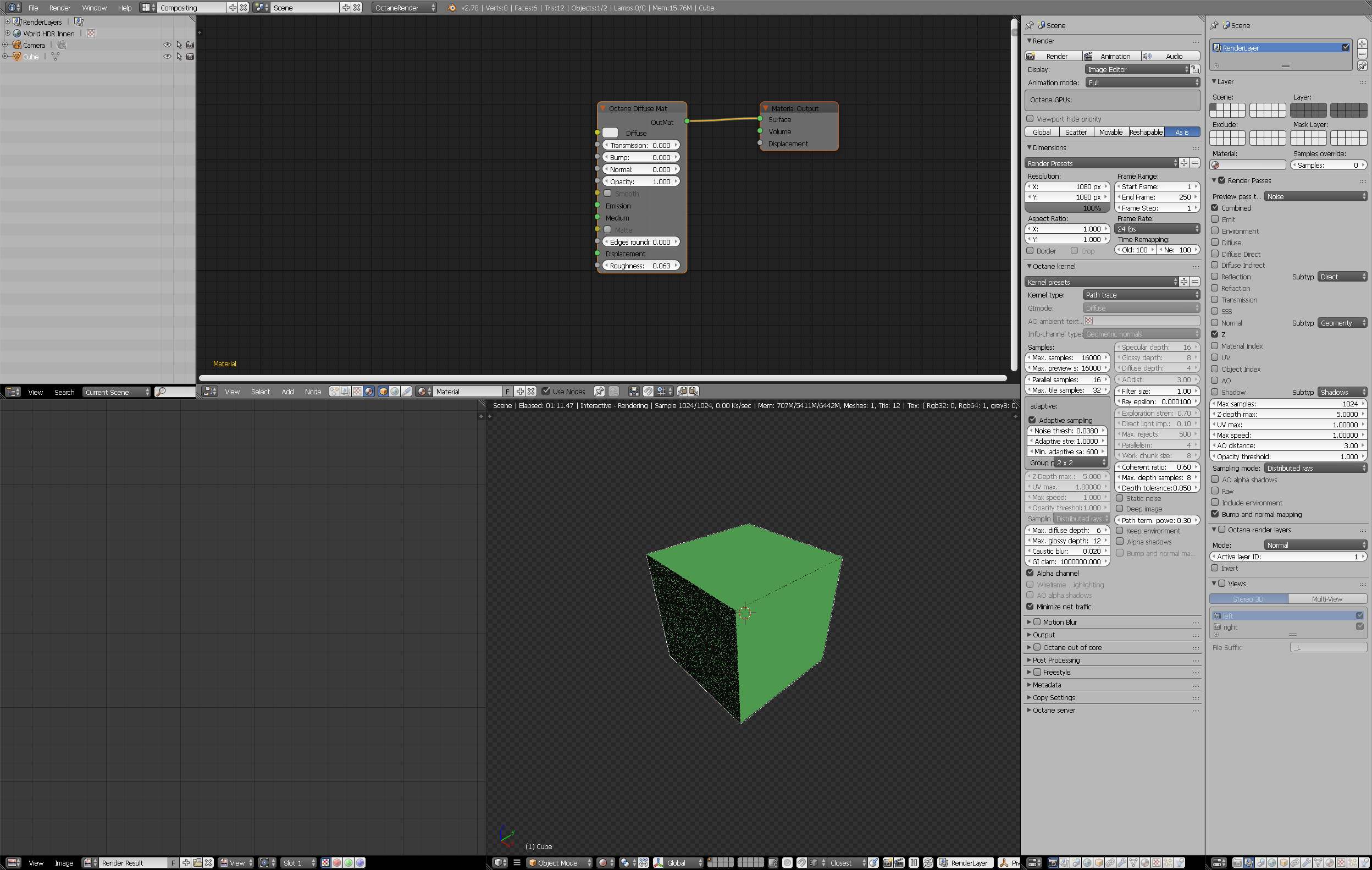Click the 3D manipulator axes icon
Screen dimensions: 1372x870
point(659,863)
